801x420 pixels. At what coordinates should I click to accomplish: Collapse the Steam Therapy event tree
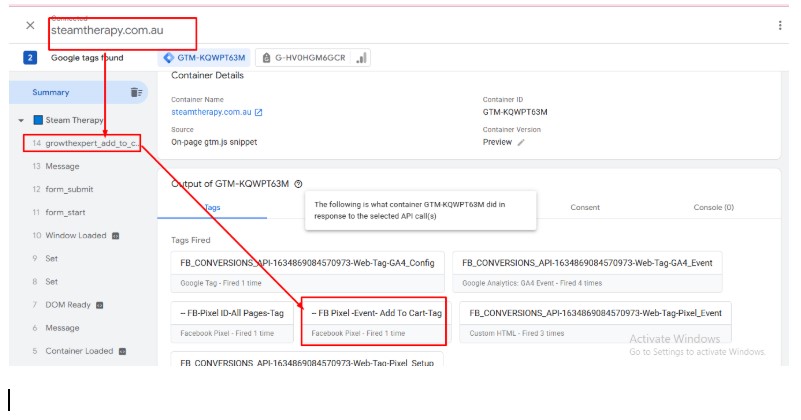[21, 120]
